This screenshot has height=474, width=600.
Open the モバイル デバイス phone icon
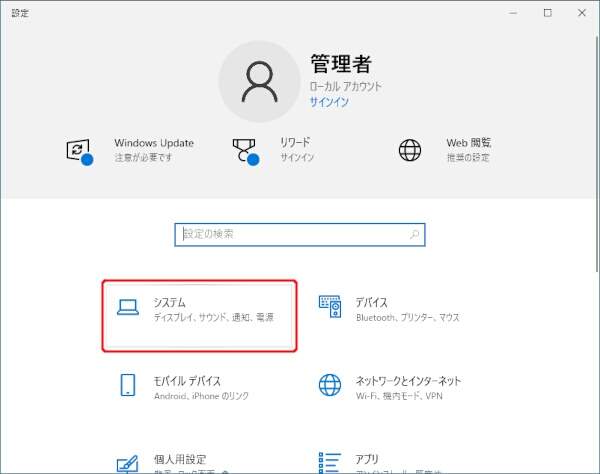pyautogui.click(x=128, y=385)
